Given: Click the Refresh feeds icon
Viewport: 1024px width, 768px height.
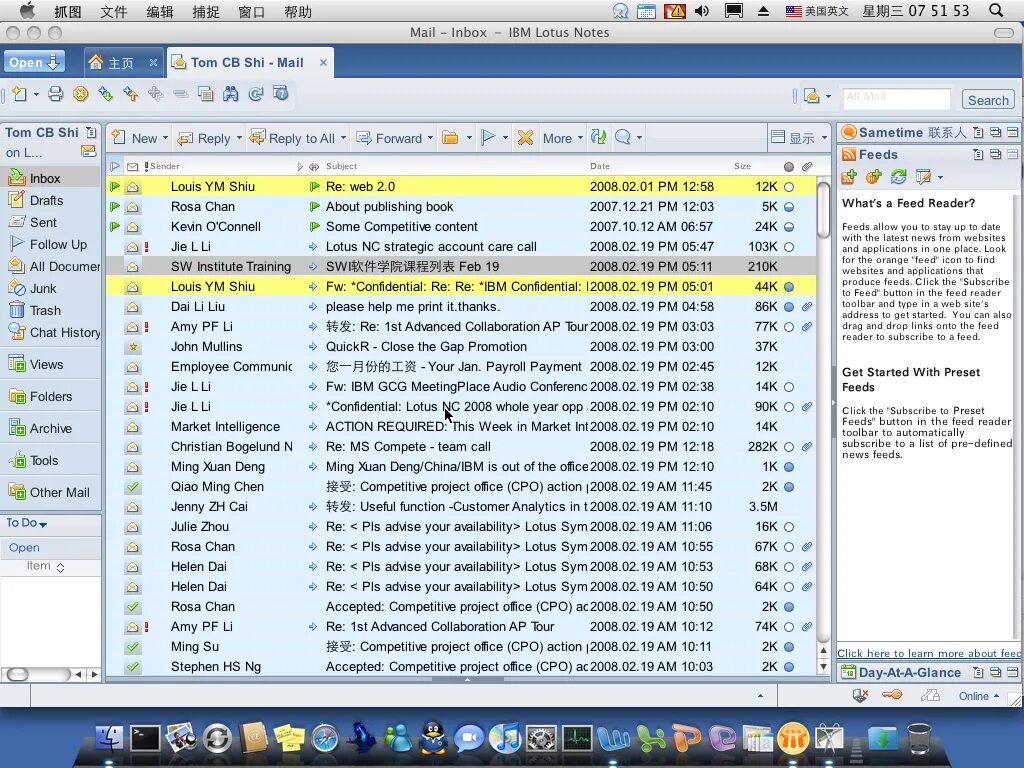Looking at the screenshot, I should coord(899,176).
